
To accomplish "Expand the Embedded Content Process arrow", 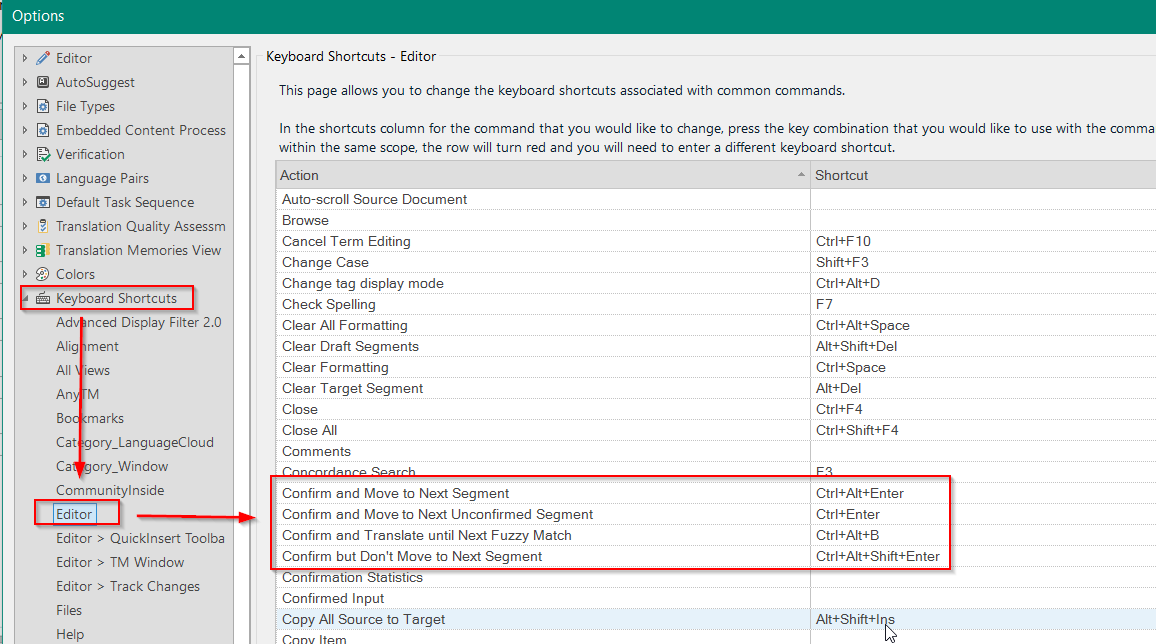I will (24, 130).
